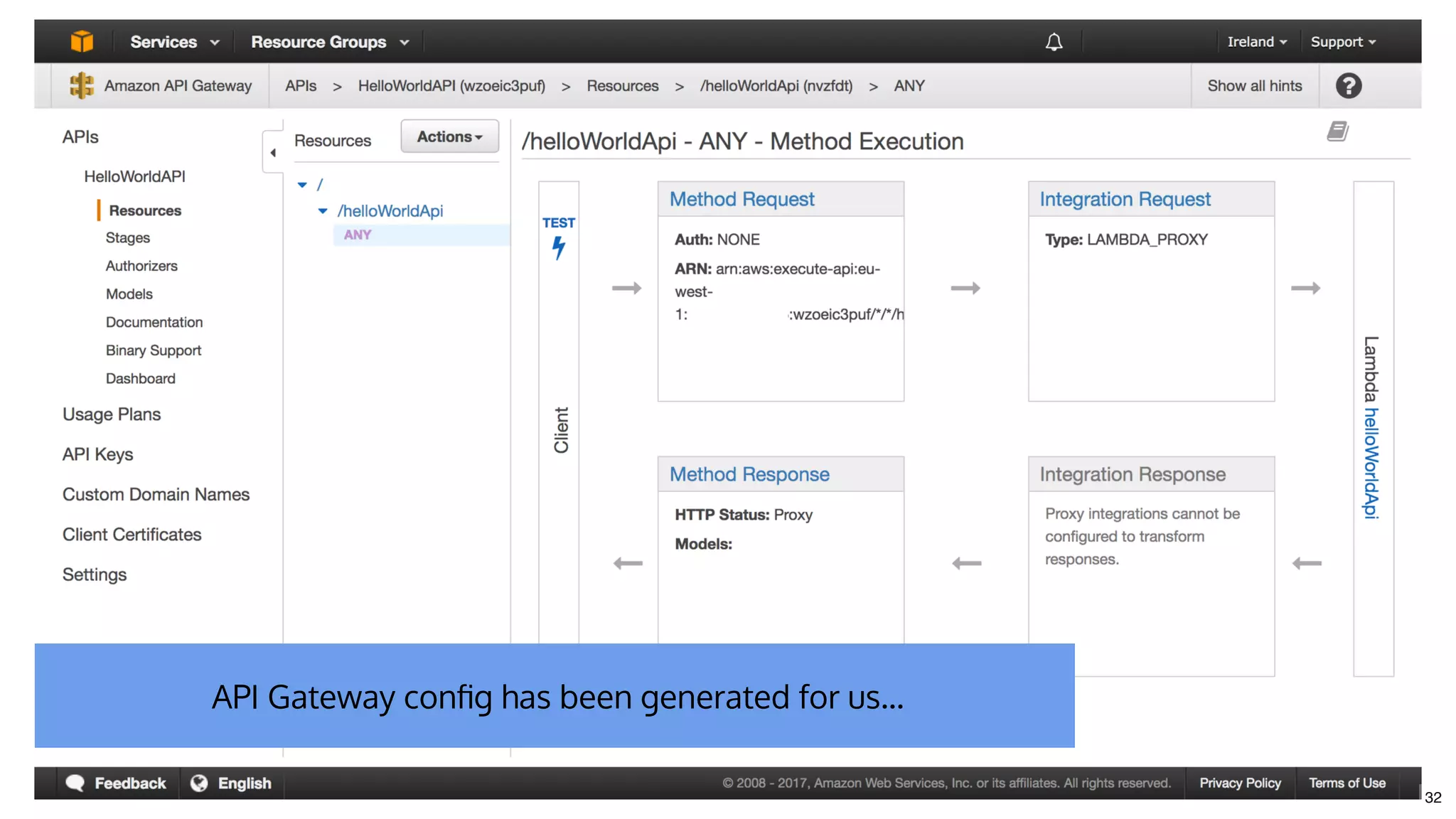
Task: Click the Amazon API Gateway title
Action: pos(178,86)
